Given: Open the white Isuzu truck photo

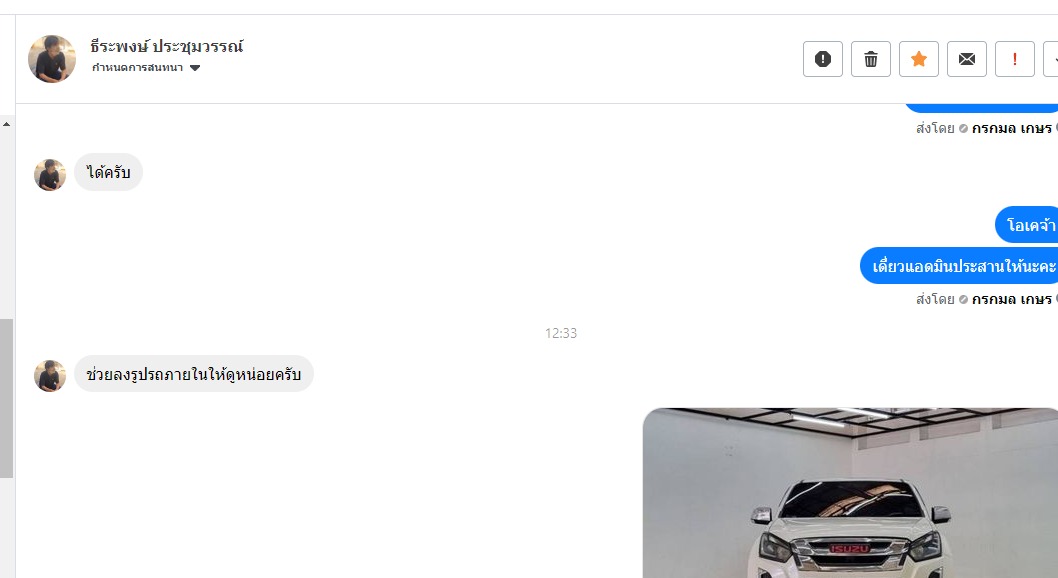Looking at the screenshot, I should [x=850, y=493].
